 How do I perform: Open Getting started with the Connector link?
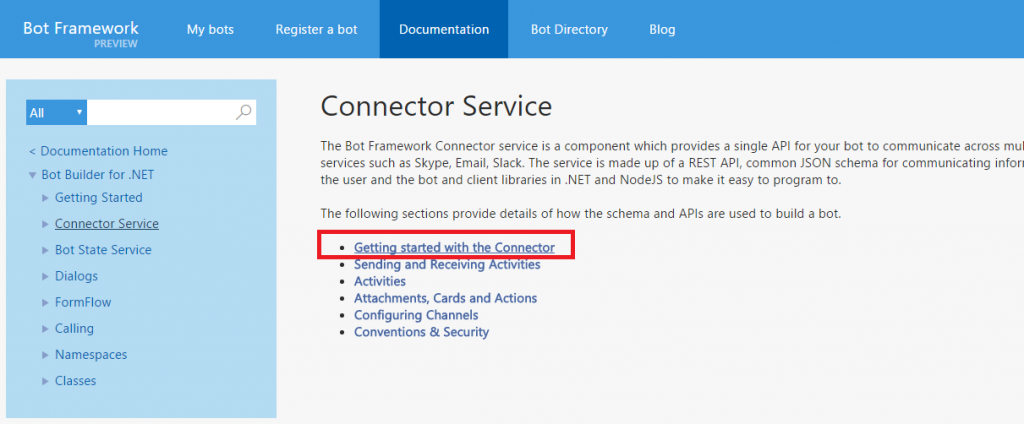[454, 248]
